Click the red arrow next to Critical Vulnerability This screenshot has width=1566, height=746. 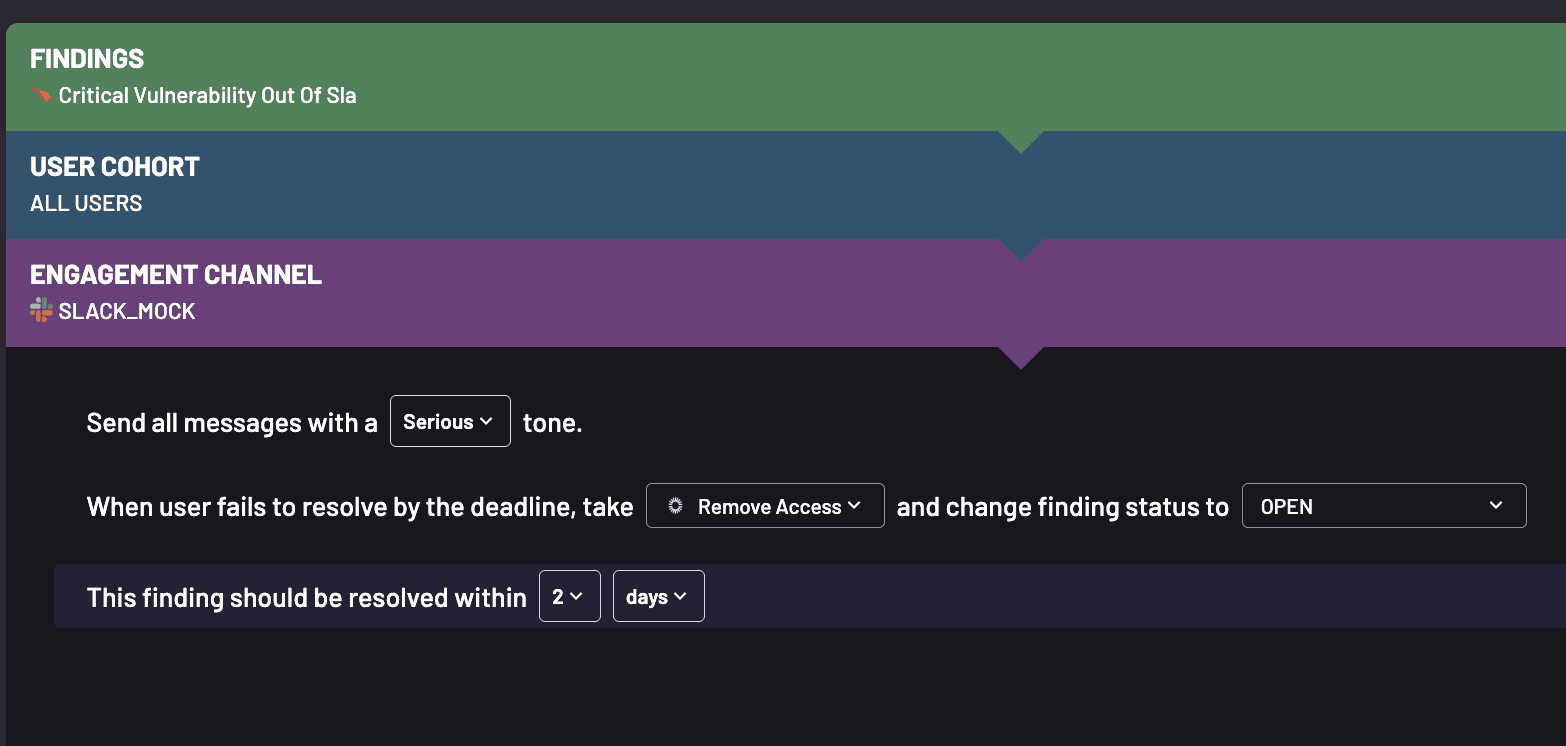click(42, 95)
